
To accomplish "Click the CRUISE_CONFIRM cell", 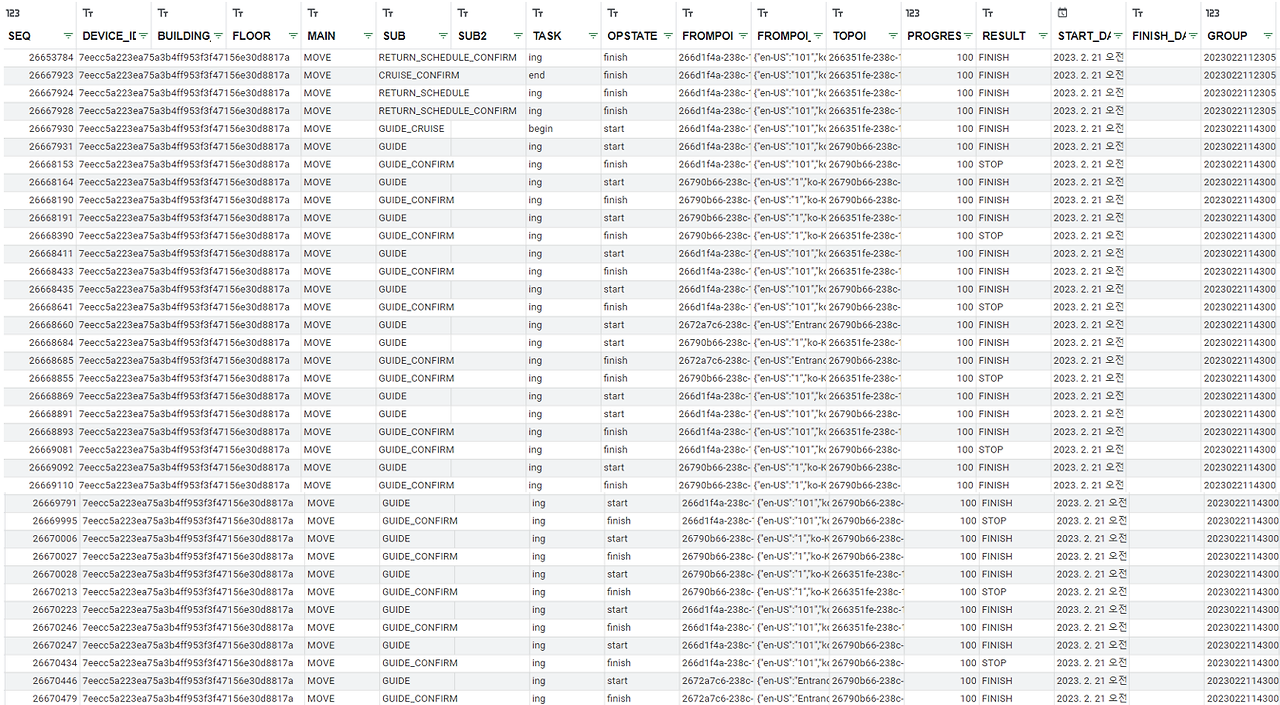I will tap(419, 75).
